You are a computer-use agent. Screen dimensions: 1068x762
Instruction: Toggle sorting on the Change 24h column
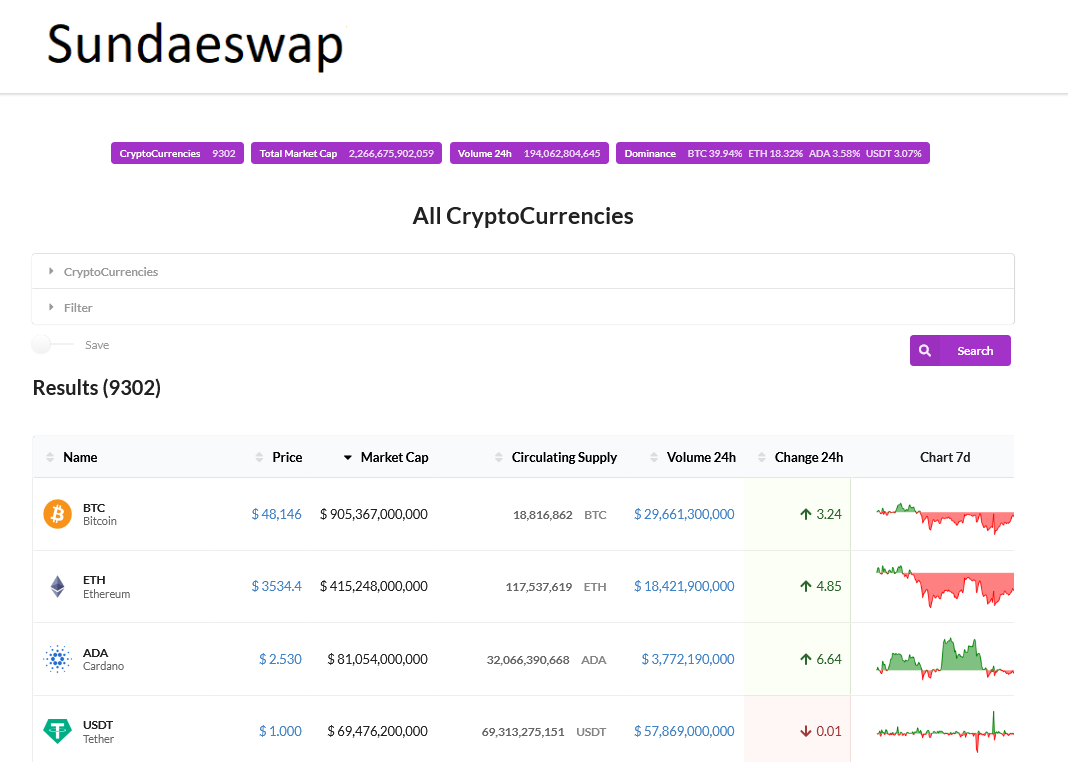761,457
